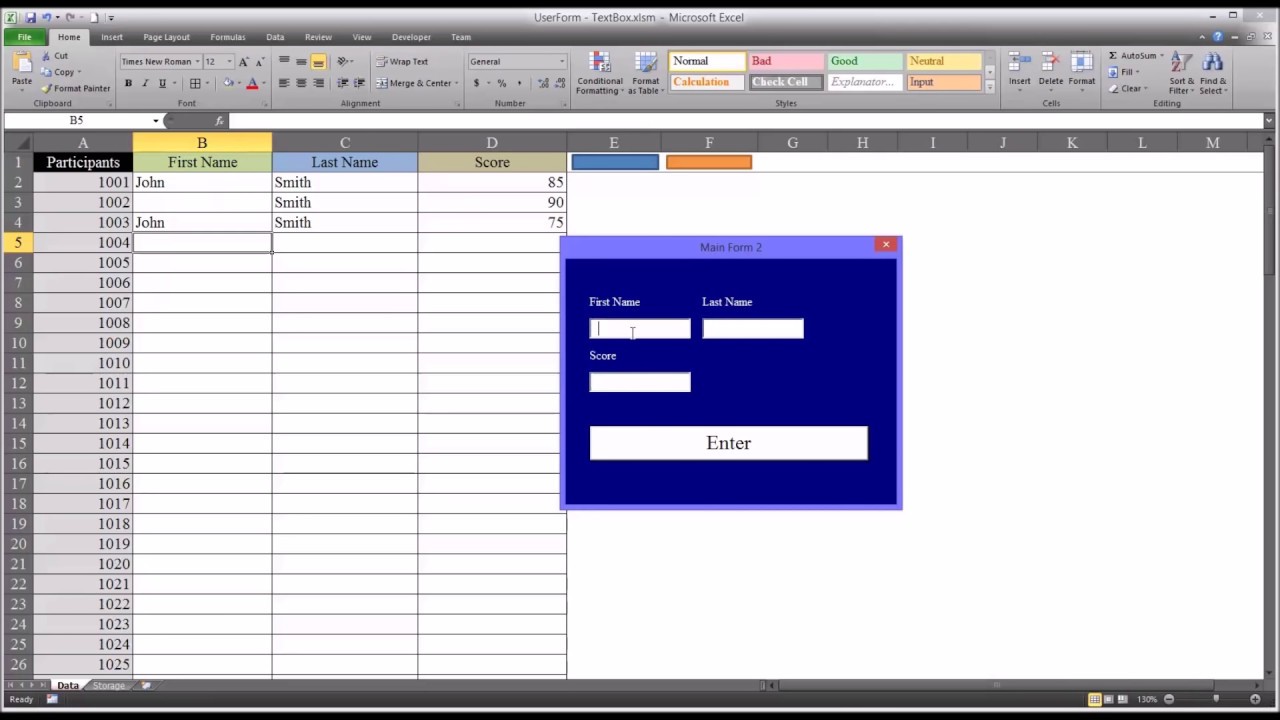Open the Name Box dropdown arrow
The width and height of the screenshot is (1280, 720).
point(156,121)
